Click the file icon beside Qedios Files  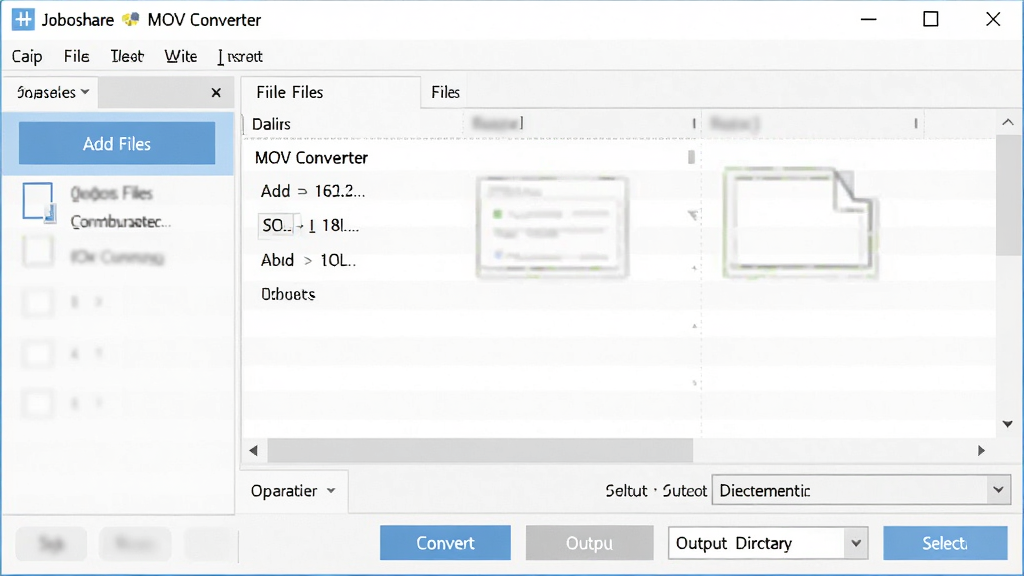pos(39,202)
